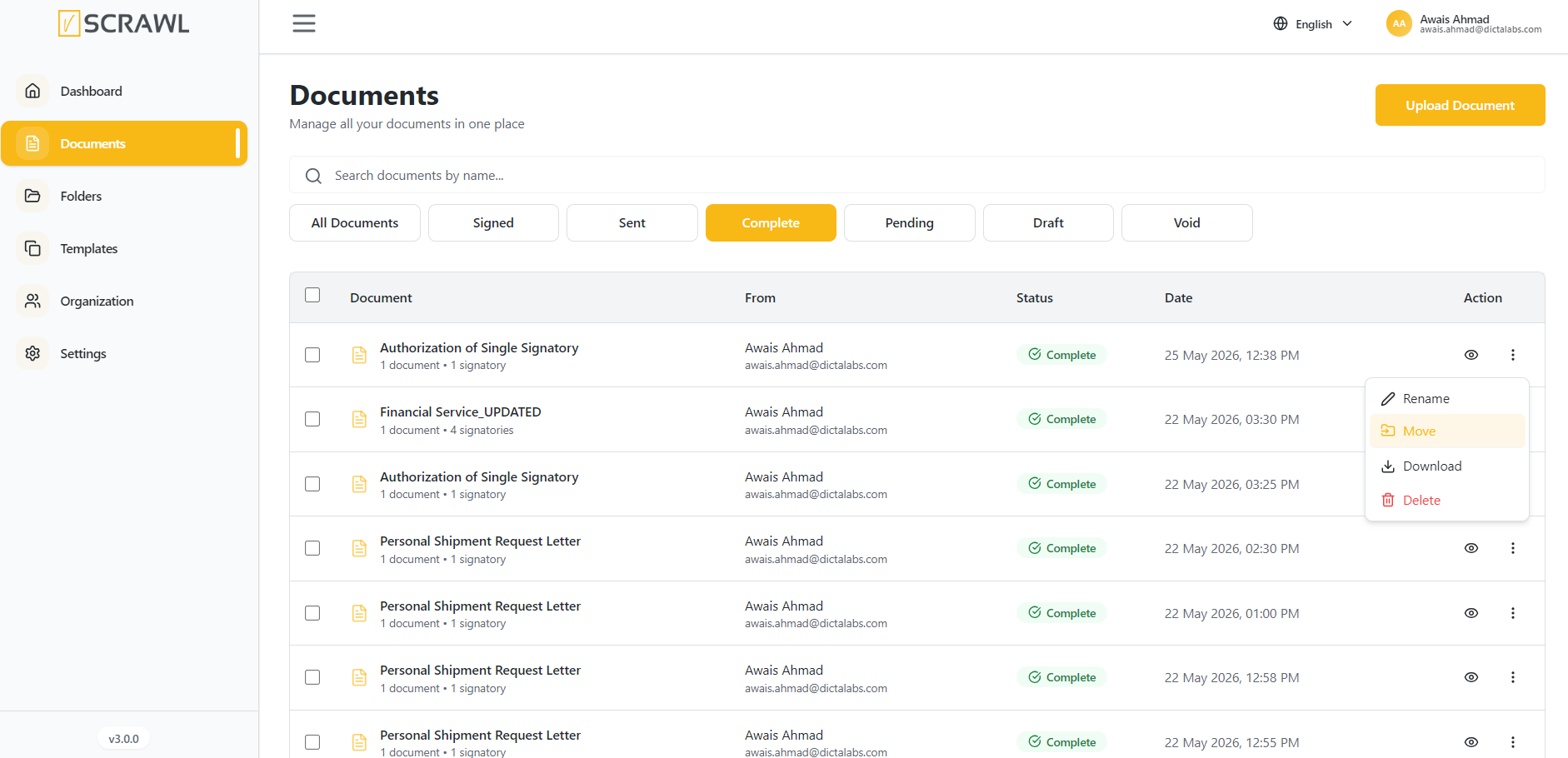Click the v3.0.0 version label
This screenshot has height=758, width=1568.
tap(124, 739)
